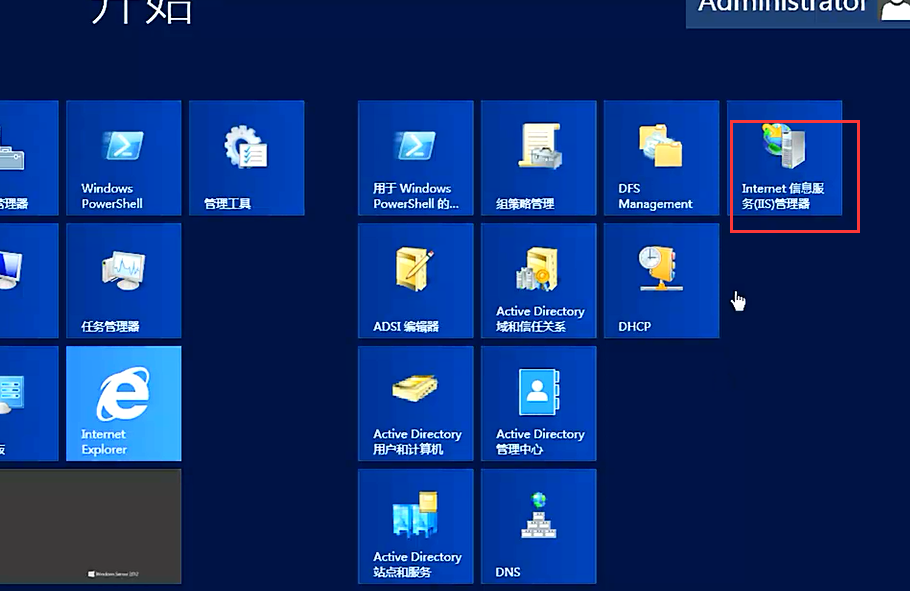This screenshot has height=591, width=910.
Task: Open Active Directory 域和信任关系 tile
Action: tap(539, 280)
